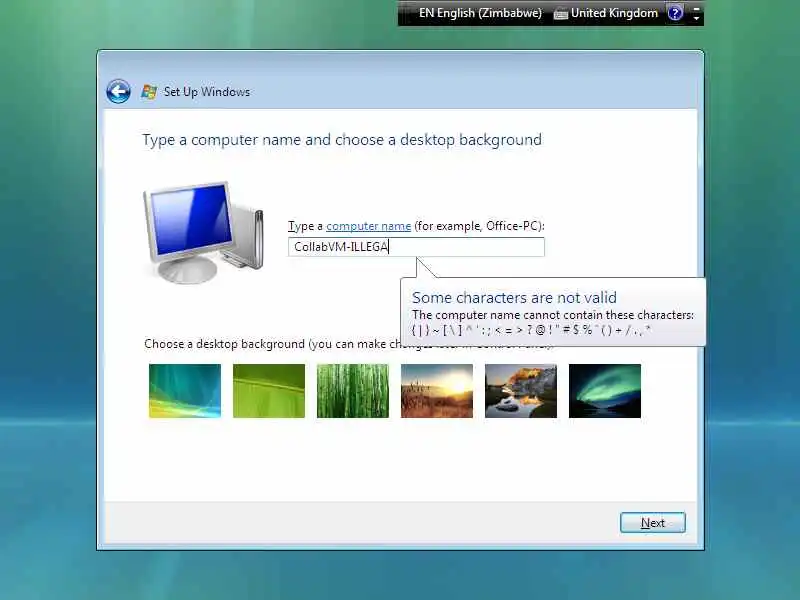Click the Next button

(x=653, y=523)
